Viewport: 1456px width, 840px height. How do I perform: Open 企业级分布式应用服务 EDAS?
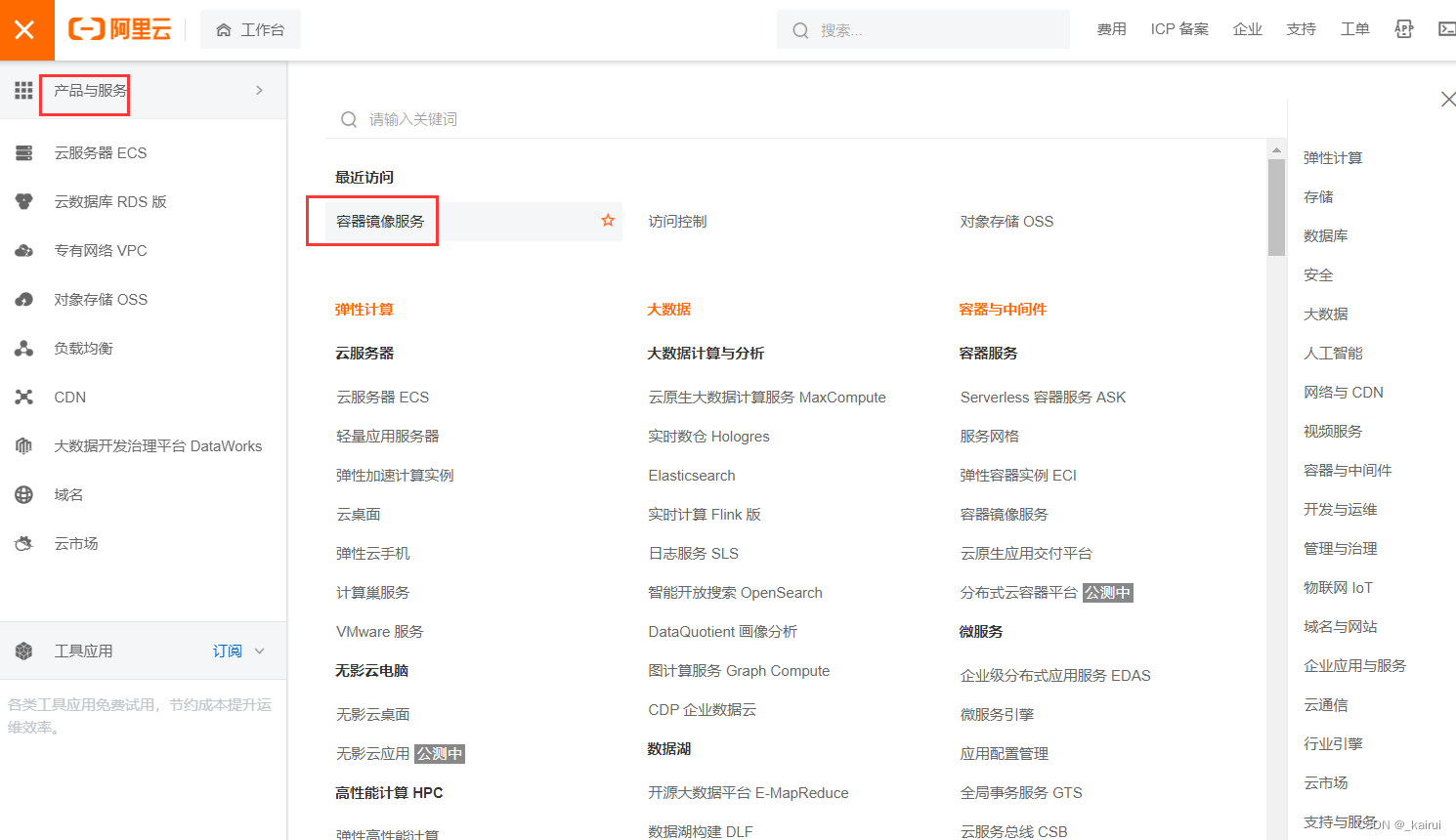1055,676
